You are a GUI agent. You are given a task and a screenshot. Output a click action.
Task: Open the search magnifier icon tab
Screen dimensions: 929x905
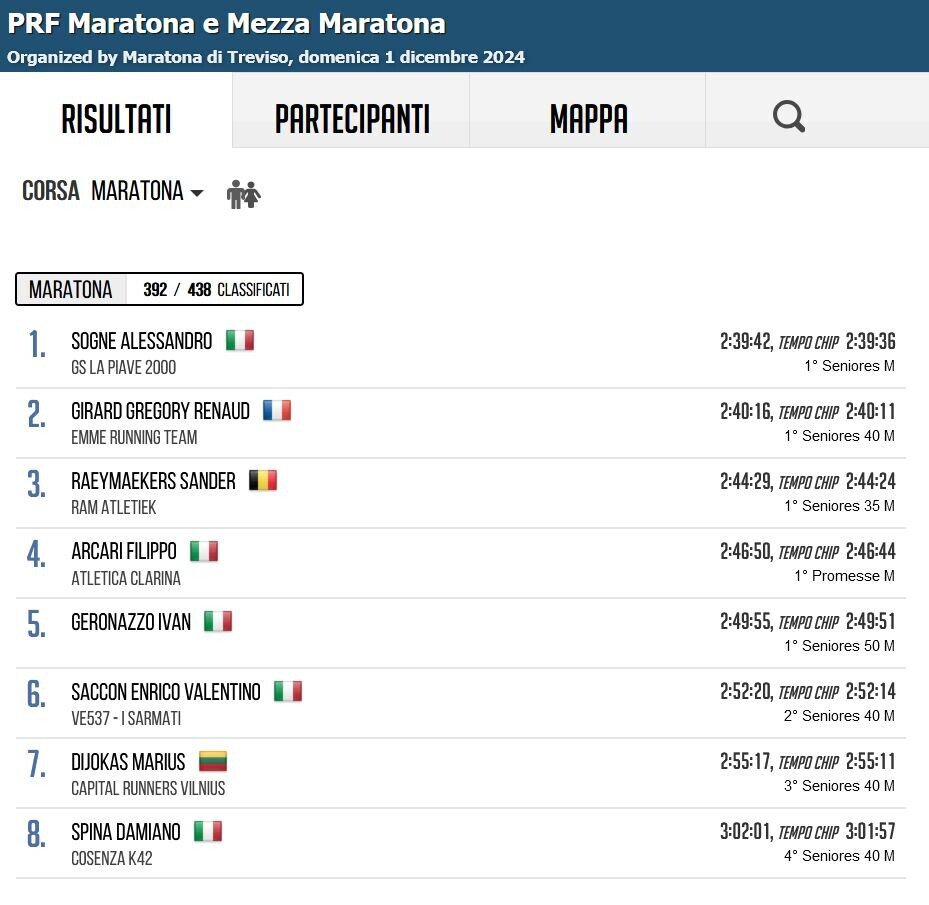[789, 116]
